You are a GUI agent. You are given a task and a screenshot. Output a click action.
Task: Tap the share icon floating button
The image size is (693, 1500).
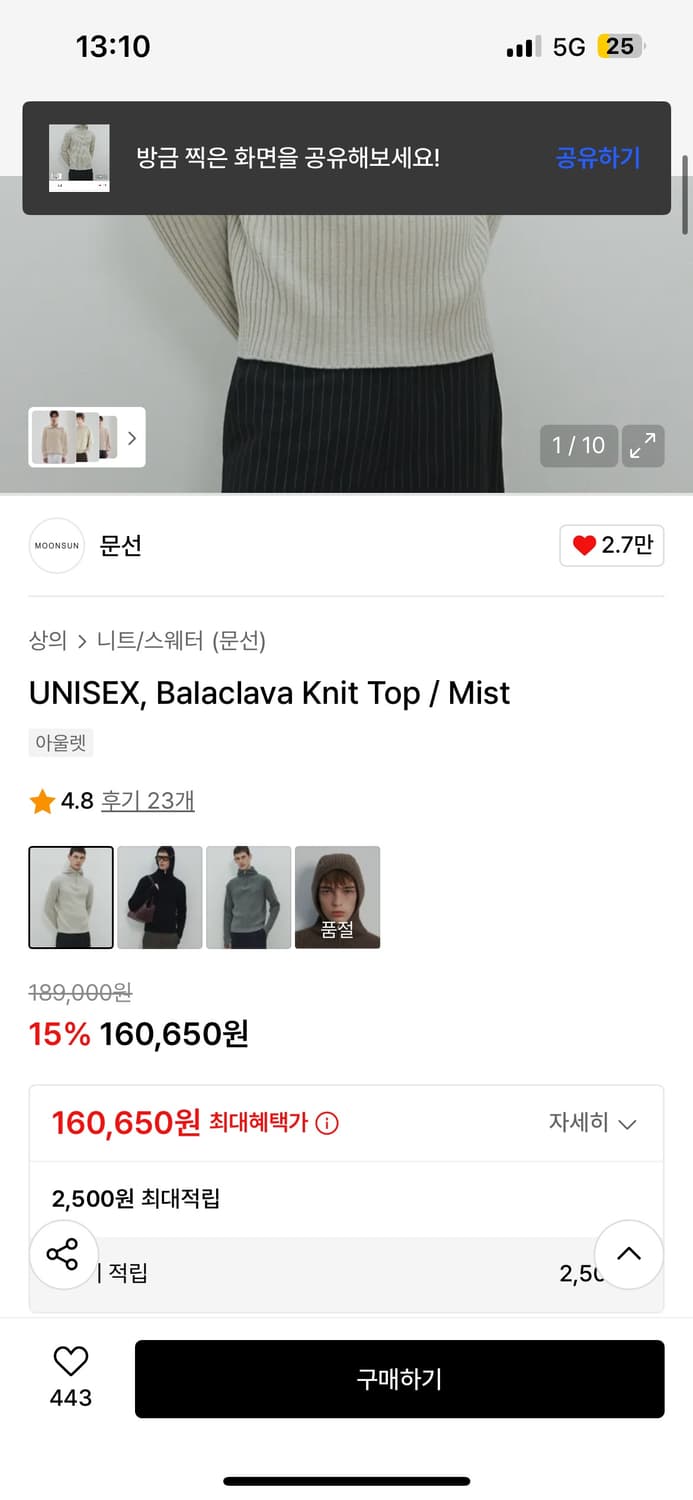(63, 1254)
